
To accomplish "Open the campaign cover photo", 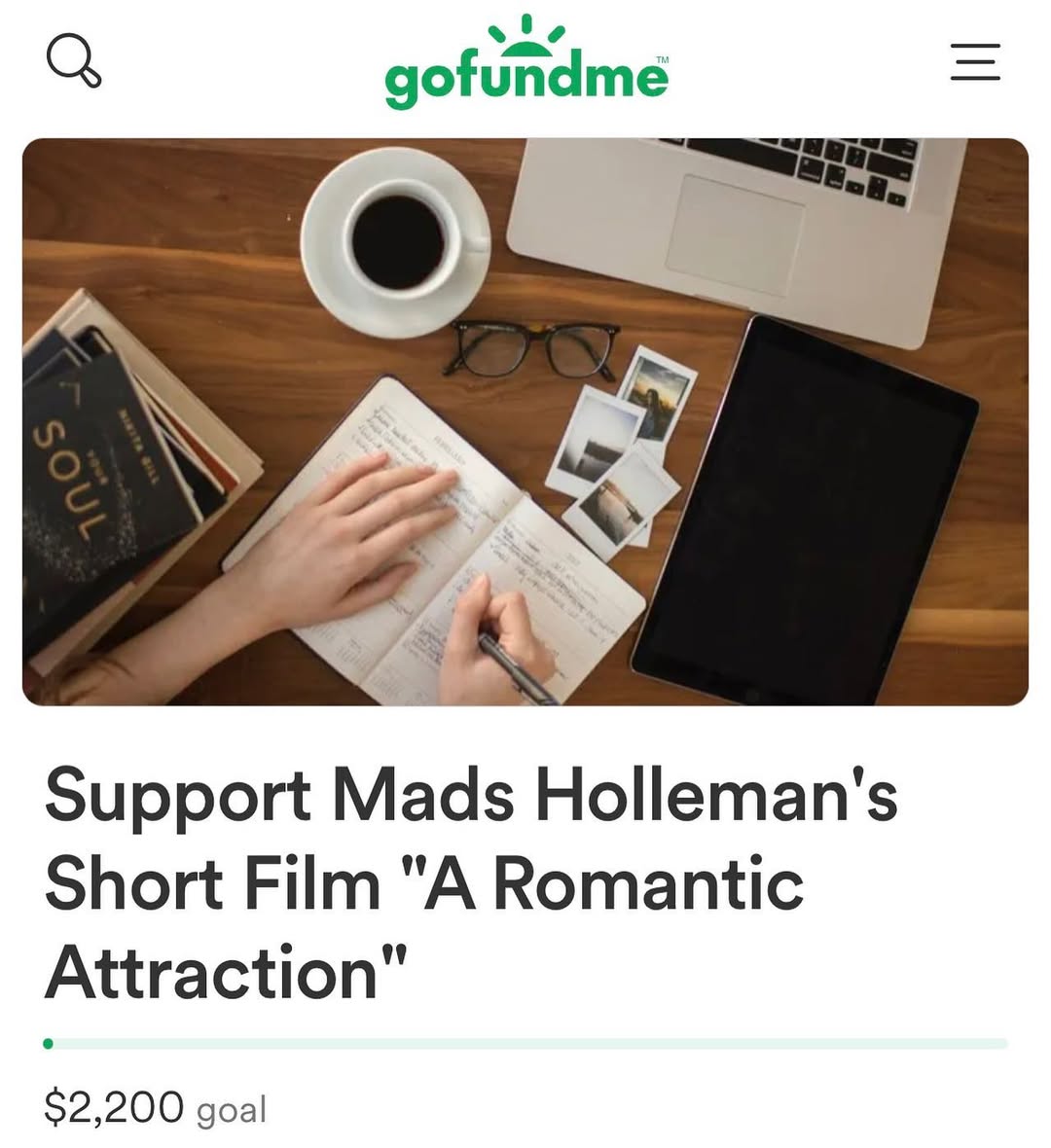I will 525,421.
